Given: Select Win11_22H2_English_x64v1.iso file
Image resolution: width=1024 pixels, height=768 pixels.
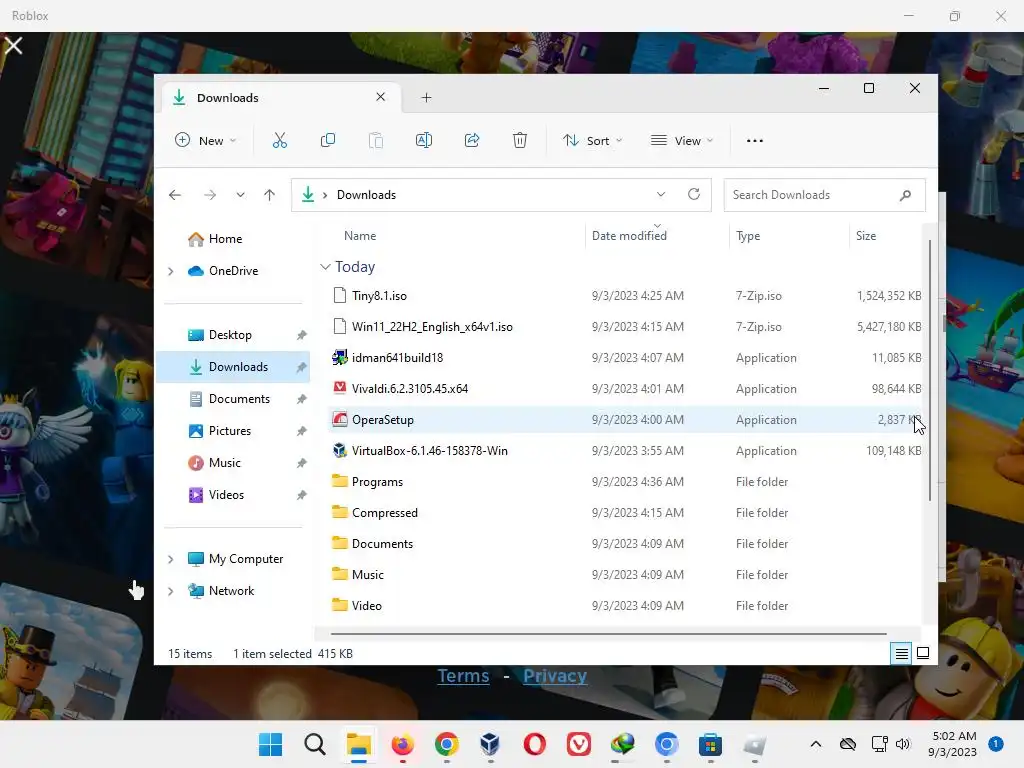Looking at the screenshot, I should click(625, 327).
